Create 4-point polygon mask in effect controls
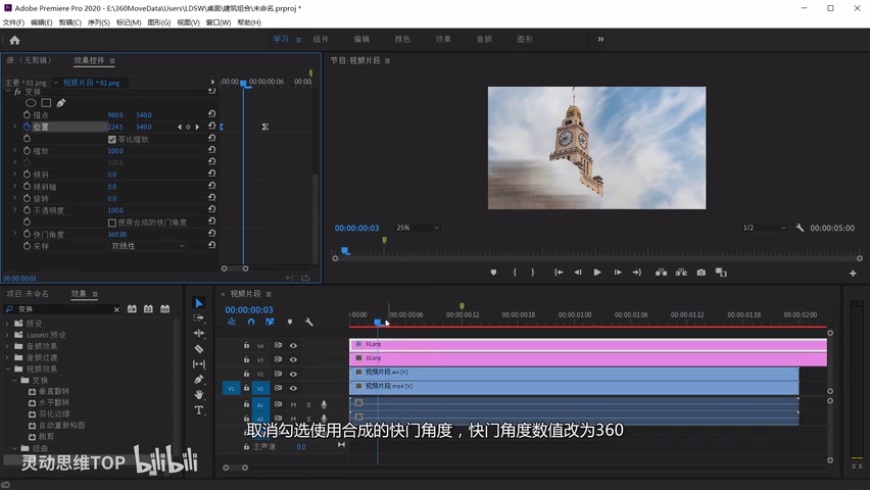Image resolution: width=870 pixels, height=490 pixels. point(46,103)
